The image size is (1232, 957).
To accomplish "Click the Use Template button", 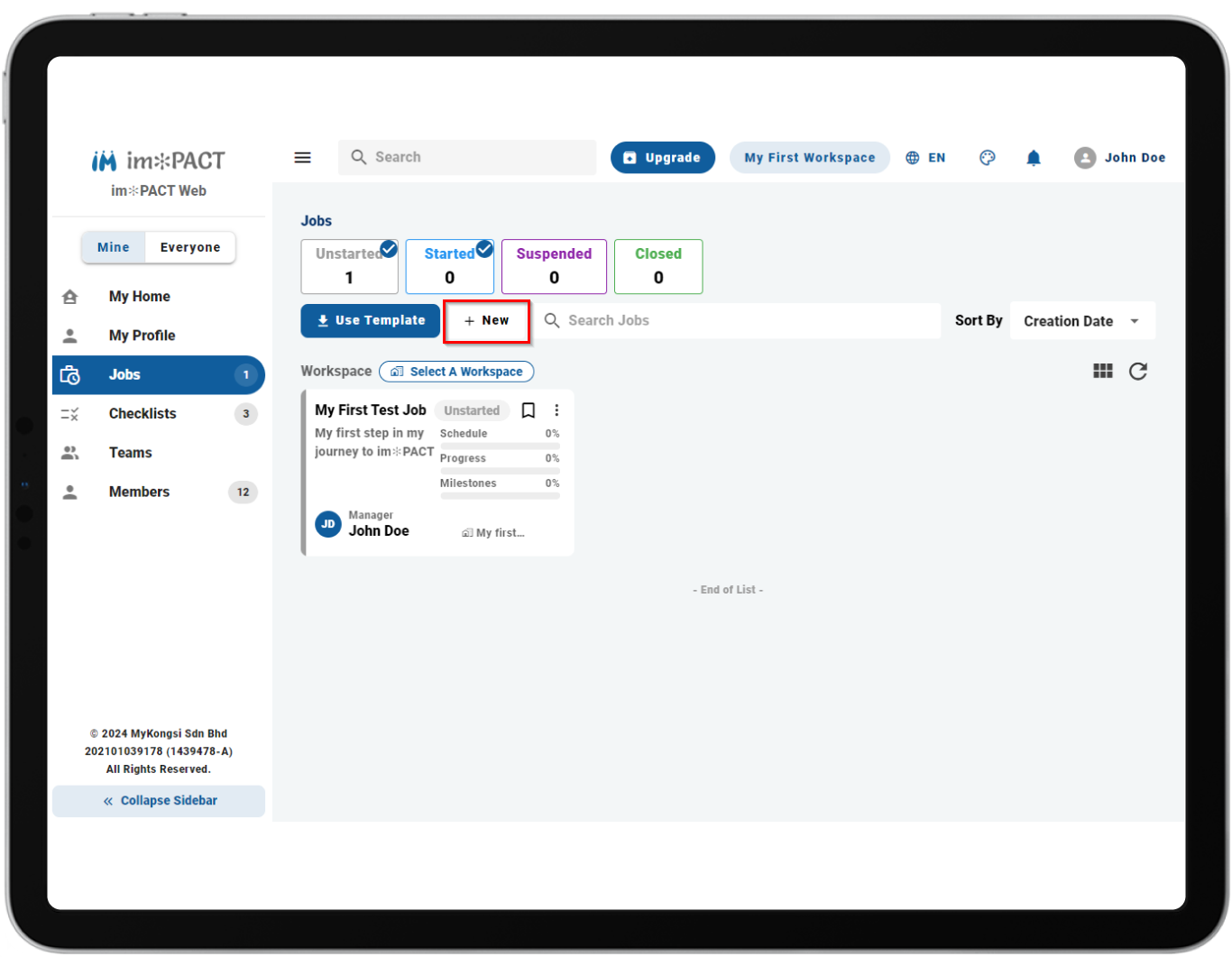I will [x=371, y=320].
